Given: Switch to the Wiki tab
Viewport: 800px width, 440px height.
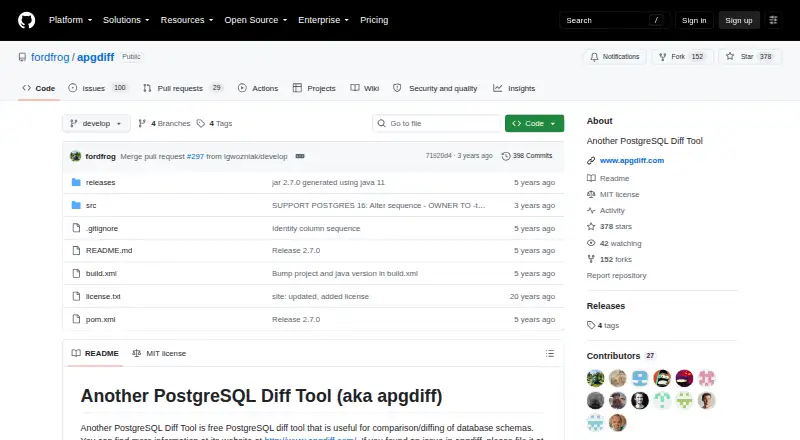Looking at the screenshot, I should point(364,88).
